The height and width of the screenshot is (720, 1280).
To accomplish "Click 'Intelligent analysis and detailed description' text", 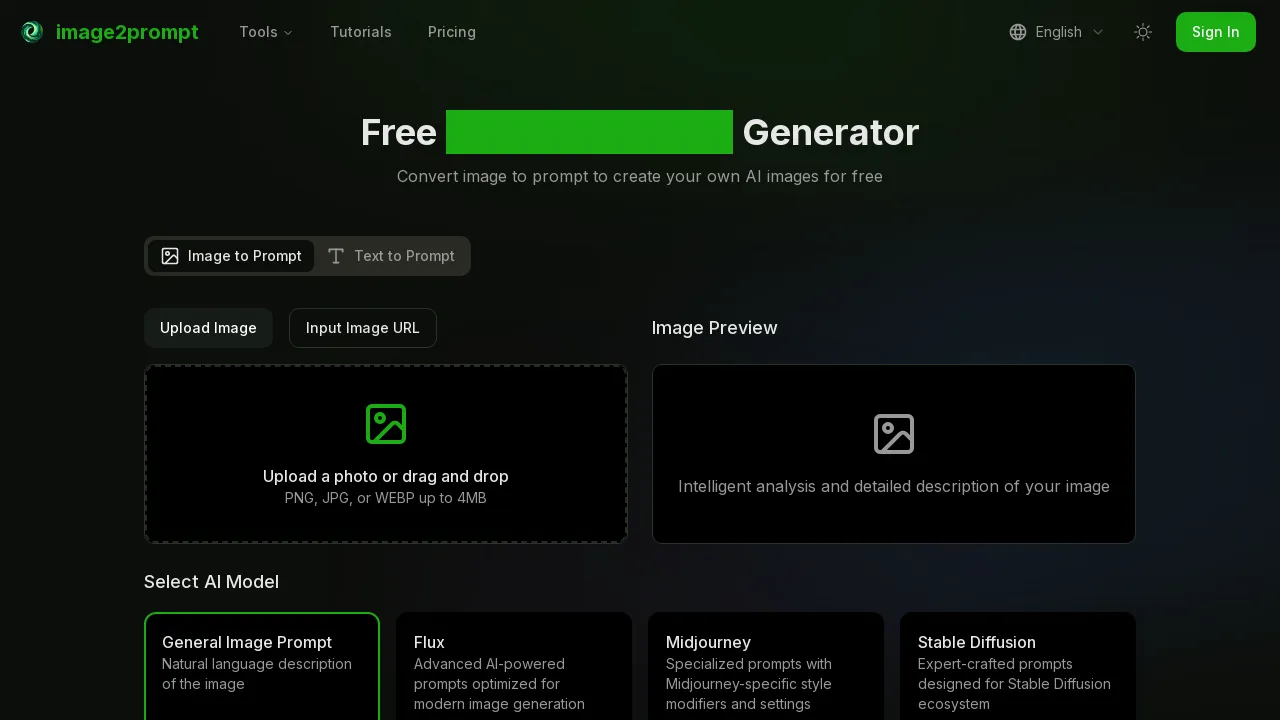I will tap(894, 487).
